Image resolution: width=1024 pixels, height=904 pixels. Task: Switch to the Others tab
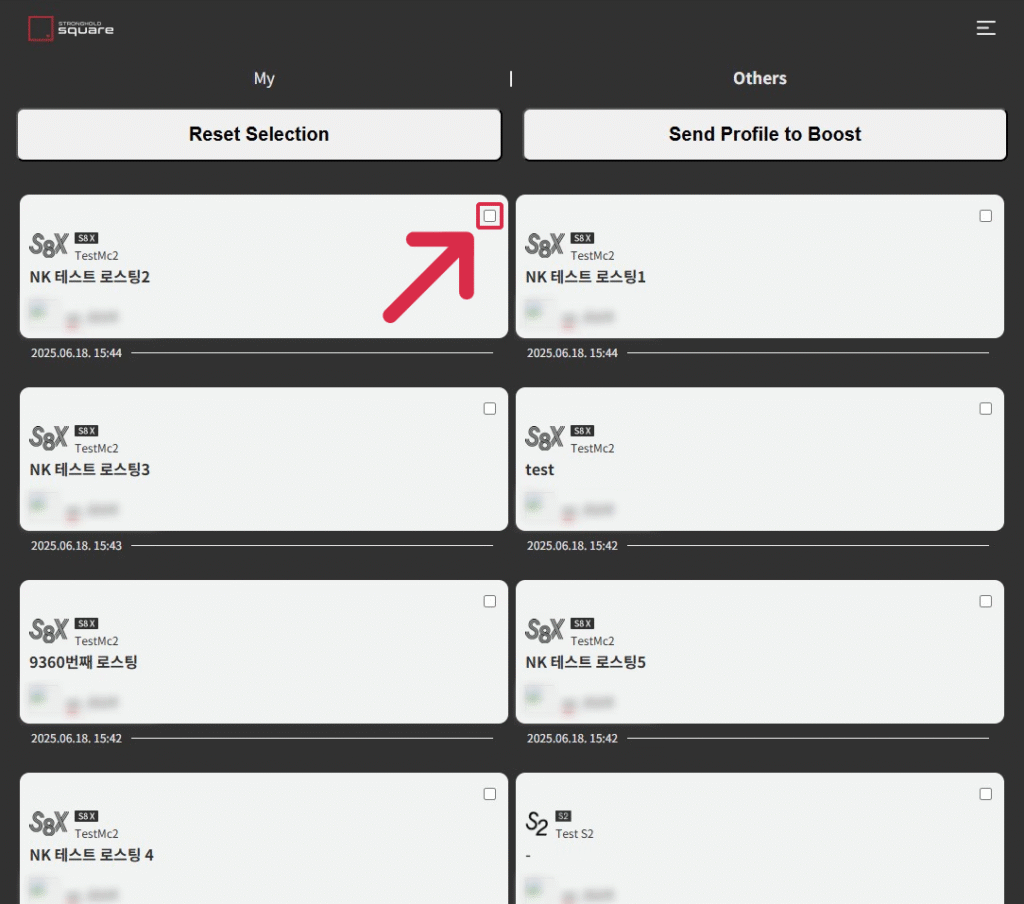(x=760, y=78)
